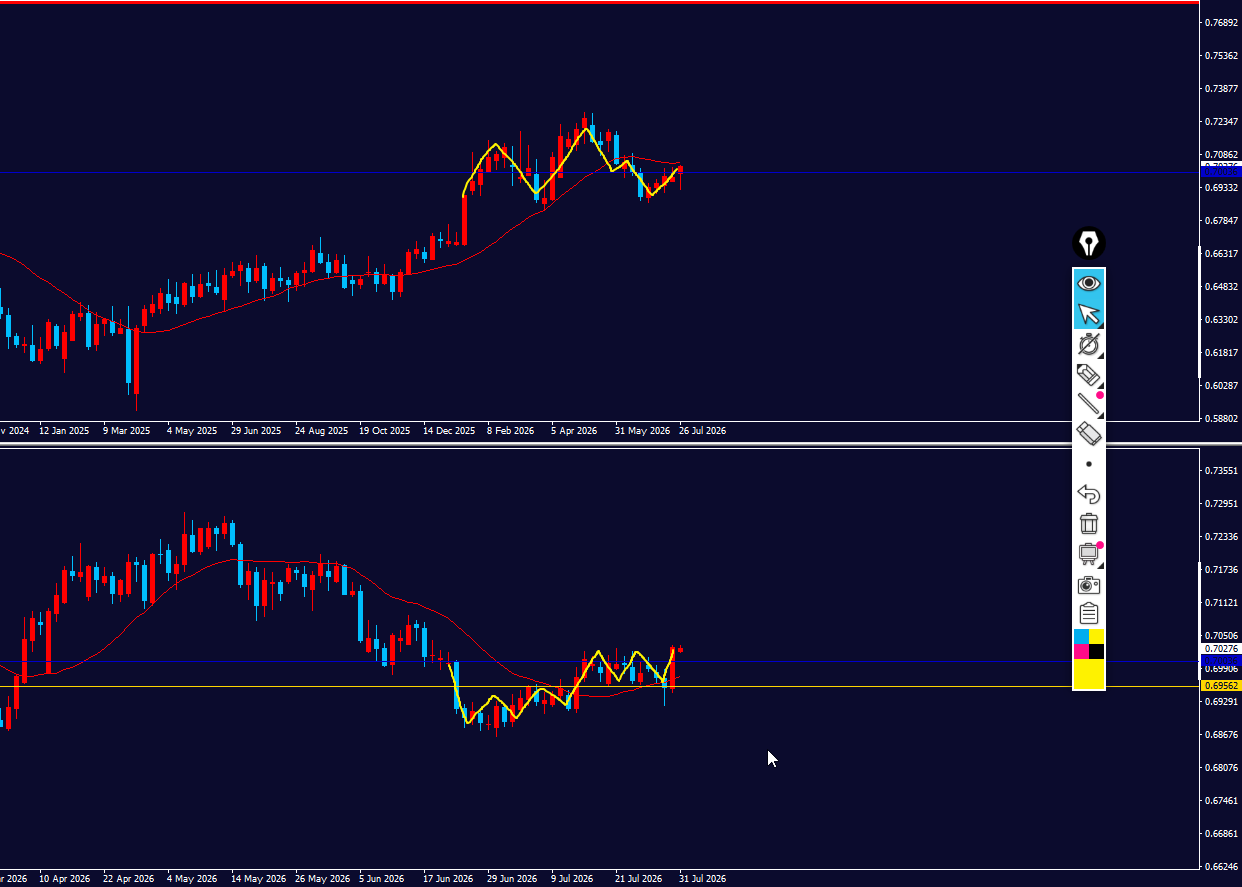Click the 0.66317 price on upper axis
The height and width of the screenshot is (887, 1242).
click(1222, 254)
